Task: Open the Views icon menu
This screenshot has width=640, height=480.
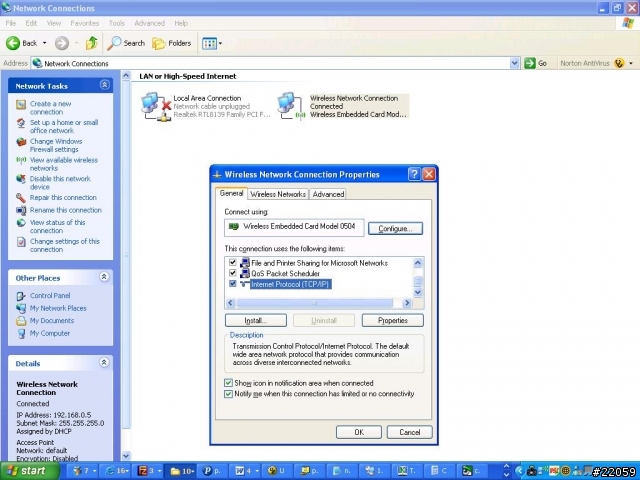Action: 212,43
